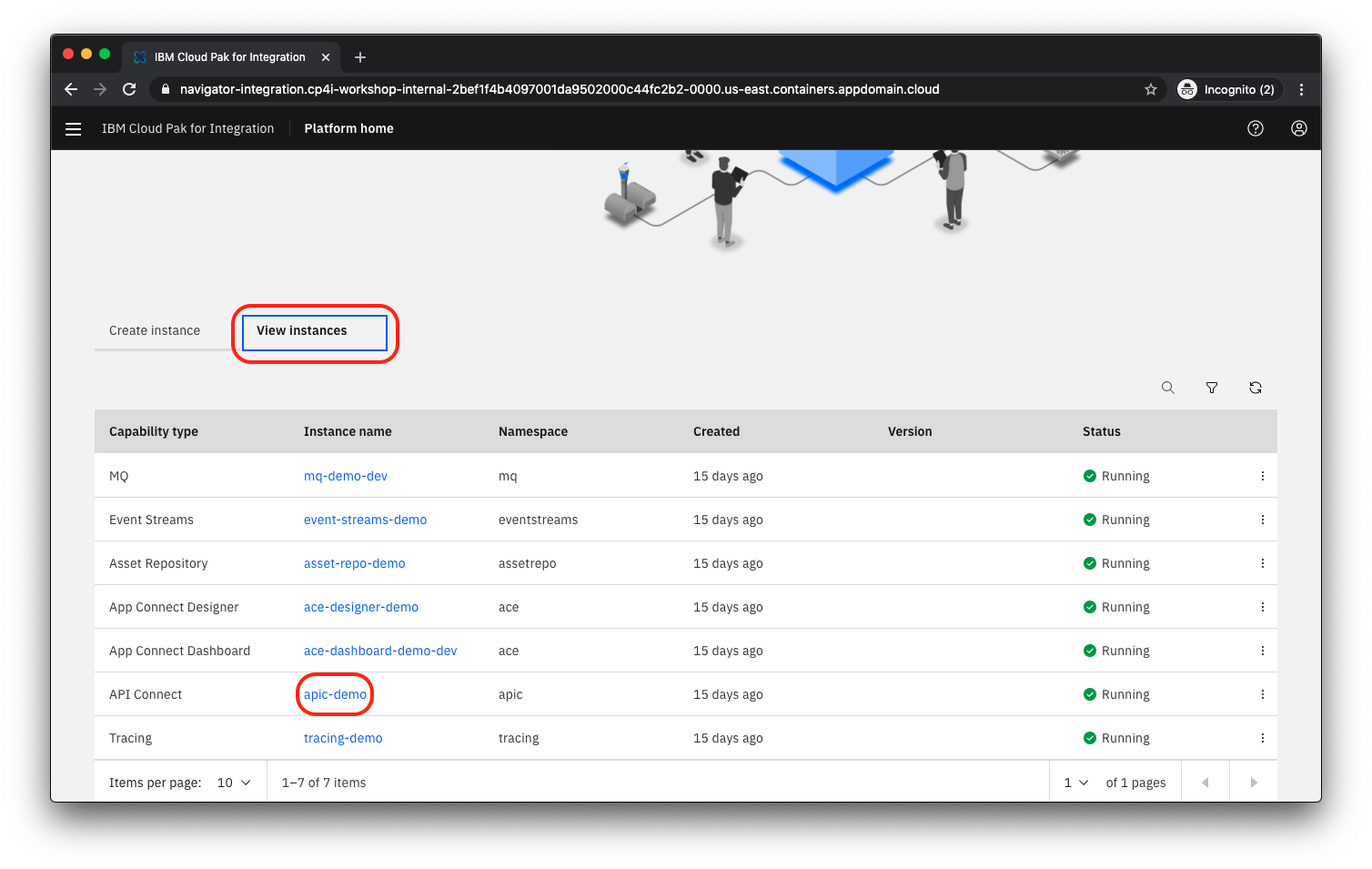Go back with browser back arrow
Viewport: 1372px width, 869px height.
tap(71, 89)
